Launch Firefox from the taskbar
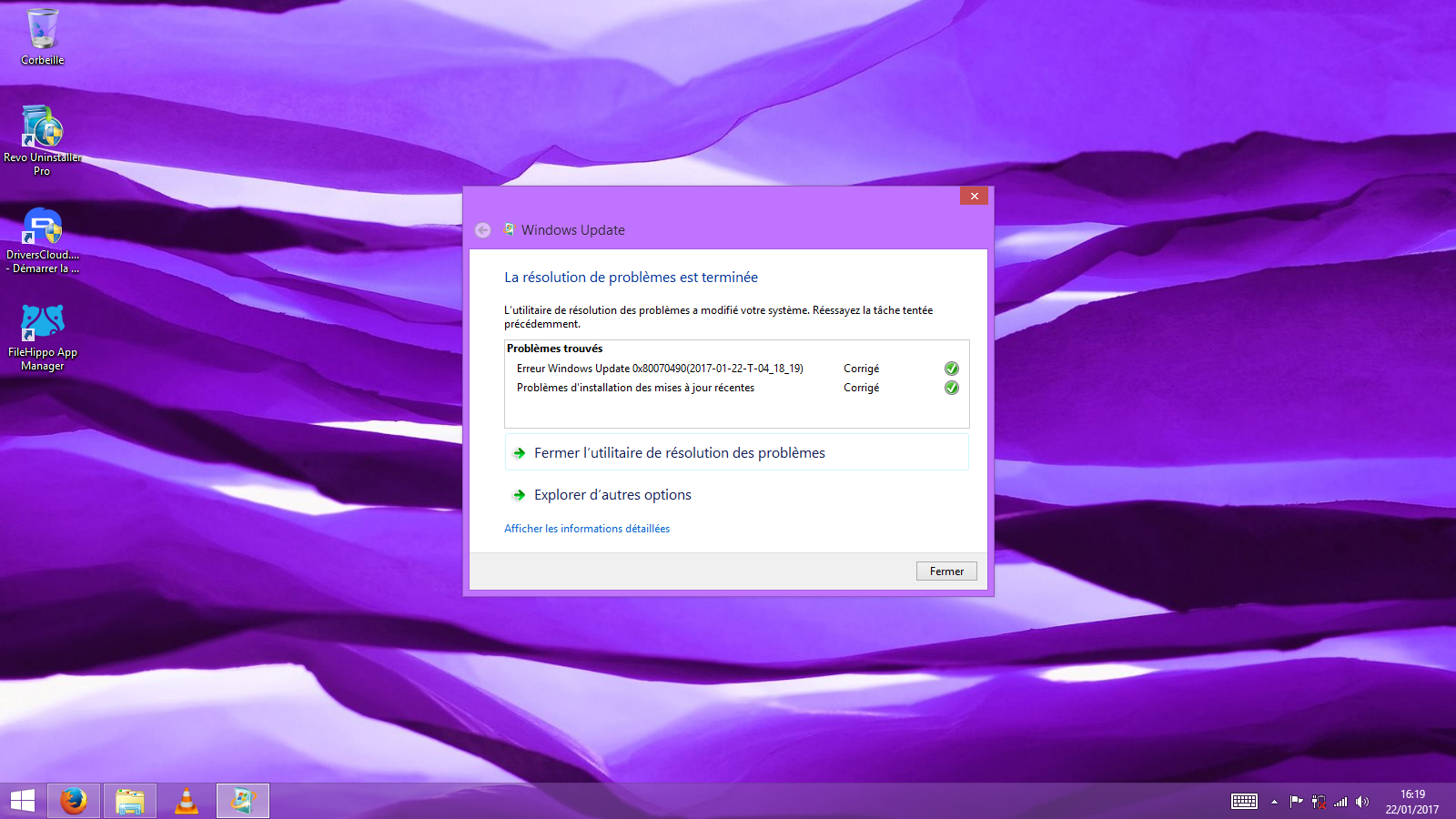The height and width of the screenshot is (819, 1456). (x=74, y=801)
